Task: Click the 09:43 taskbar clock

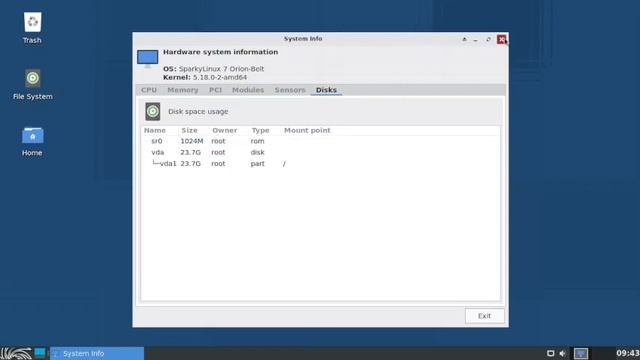Action: pyautogui.click(x=628, y=353)
